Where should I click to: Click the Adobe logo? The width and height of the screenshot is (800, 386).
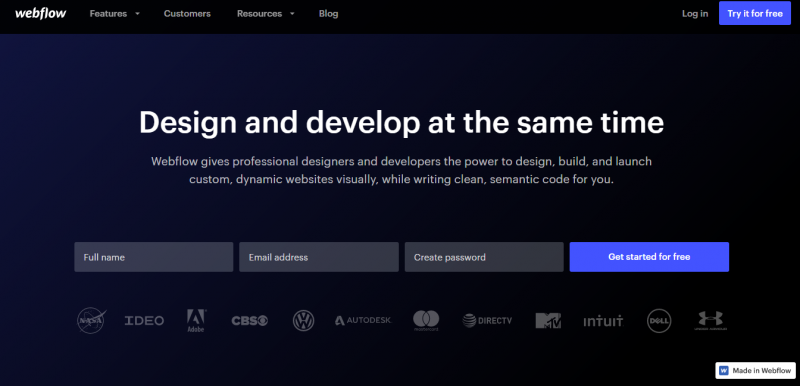(196, 321)
